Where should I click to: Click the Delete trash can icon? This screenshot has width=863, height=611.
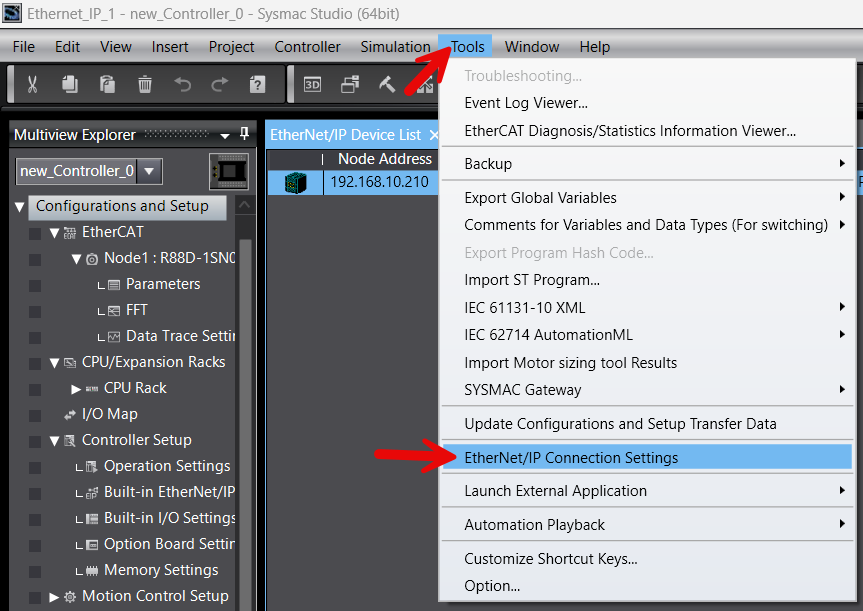(145, 84)
